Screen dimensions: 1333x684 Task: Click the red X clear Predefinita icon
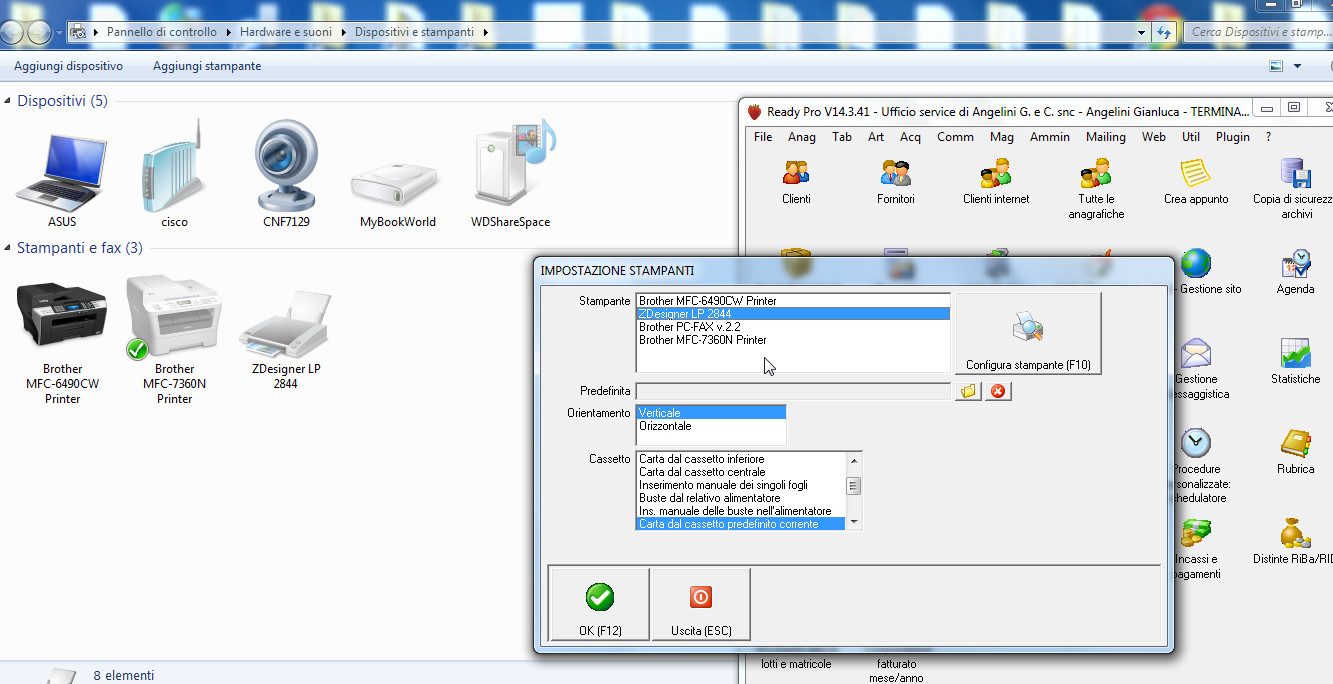point(998,391)
